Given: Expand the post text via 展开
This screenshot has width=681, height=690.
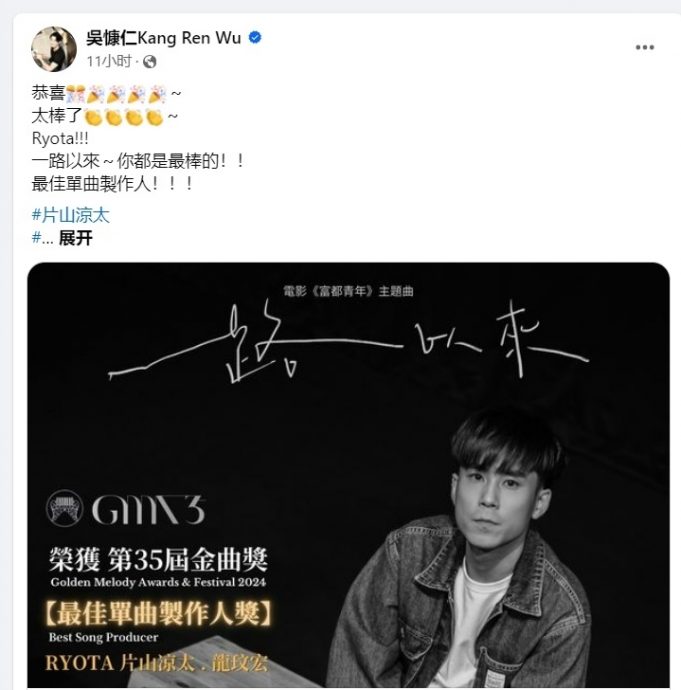Looking at the screenshot, I should (76, 238).
